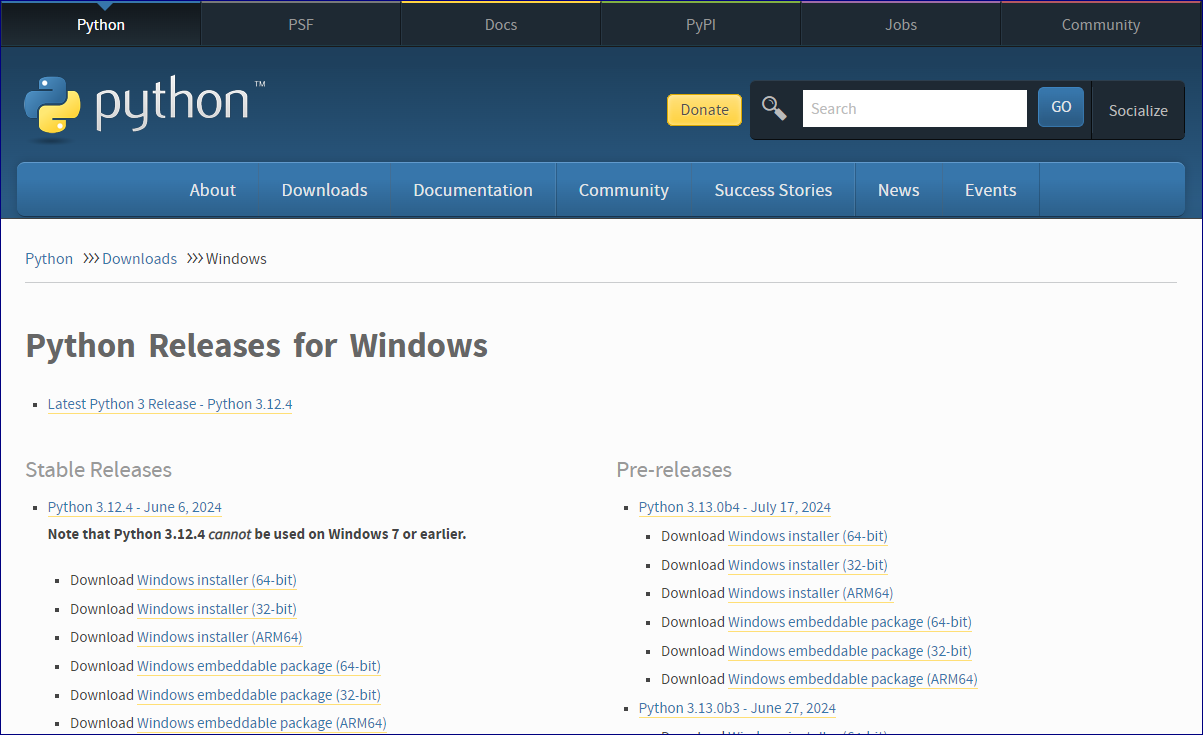The image size is (1203, 735).
Task: Click the Pre-releases heading
Action: (674, 470)
